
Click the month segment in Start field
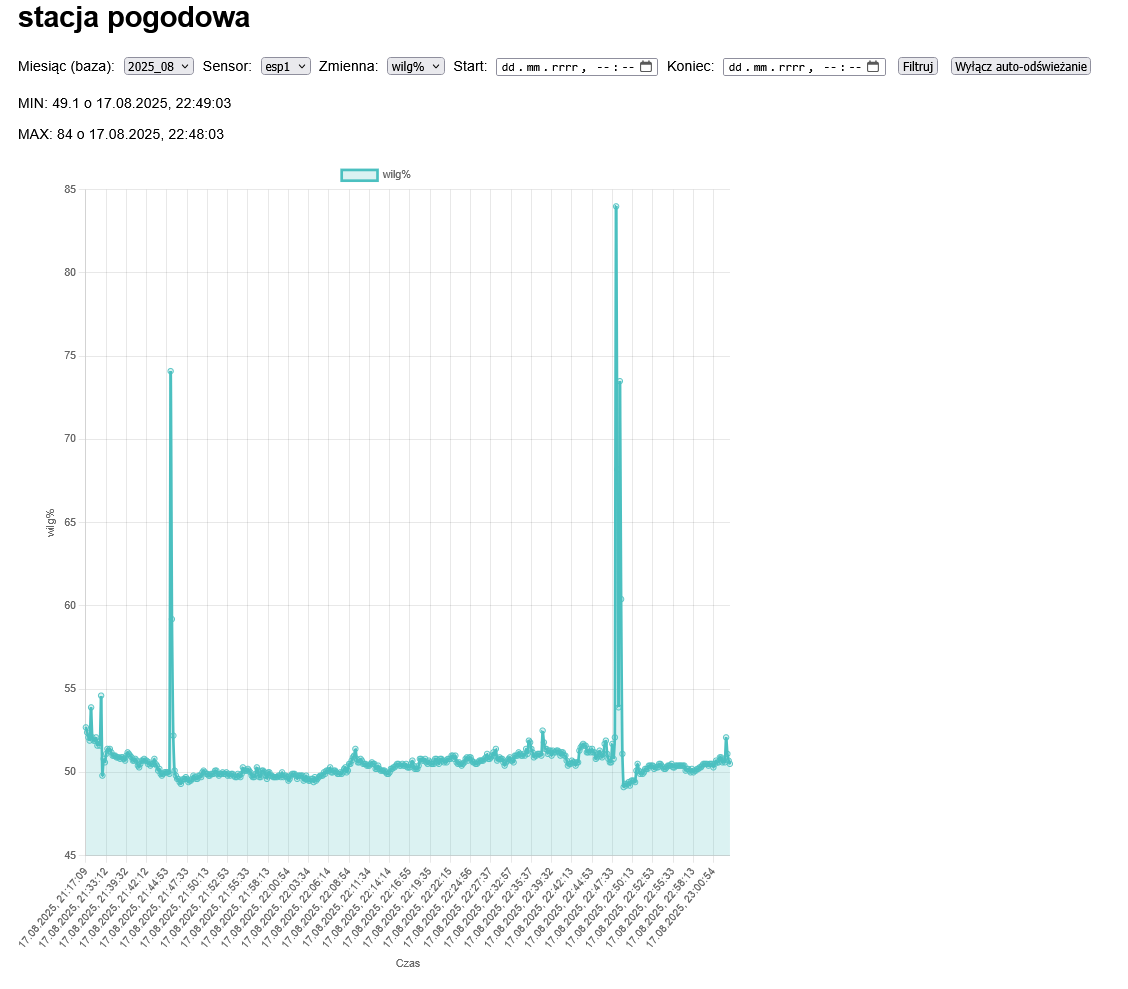click(533, 67)
